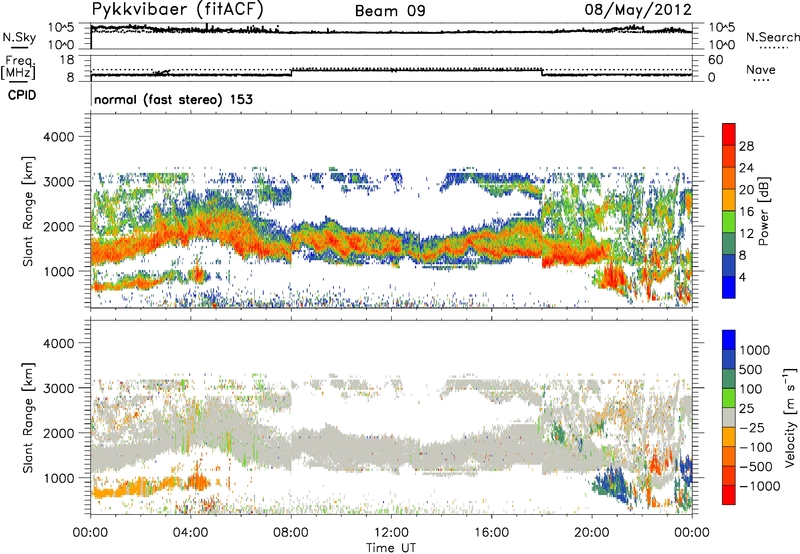Click the '08:00' time tick label
Image resolution: width=800 pixels, height=554 pixels.
pyautogui.click(x=291, y=533)
